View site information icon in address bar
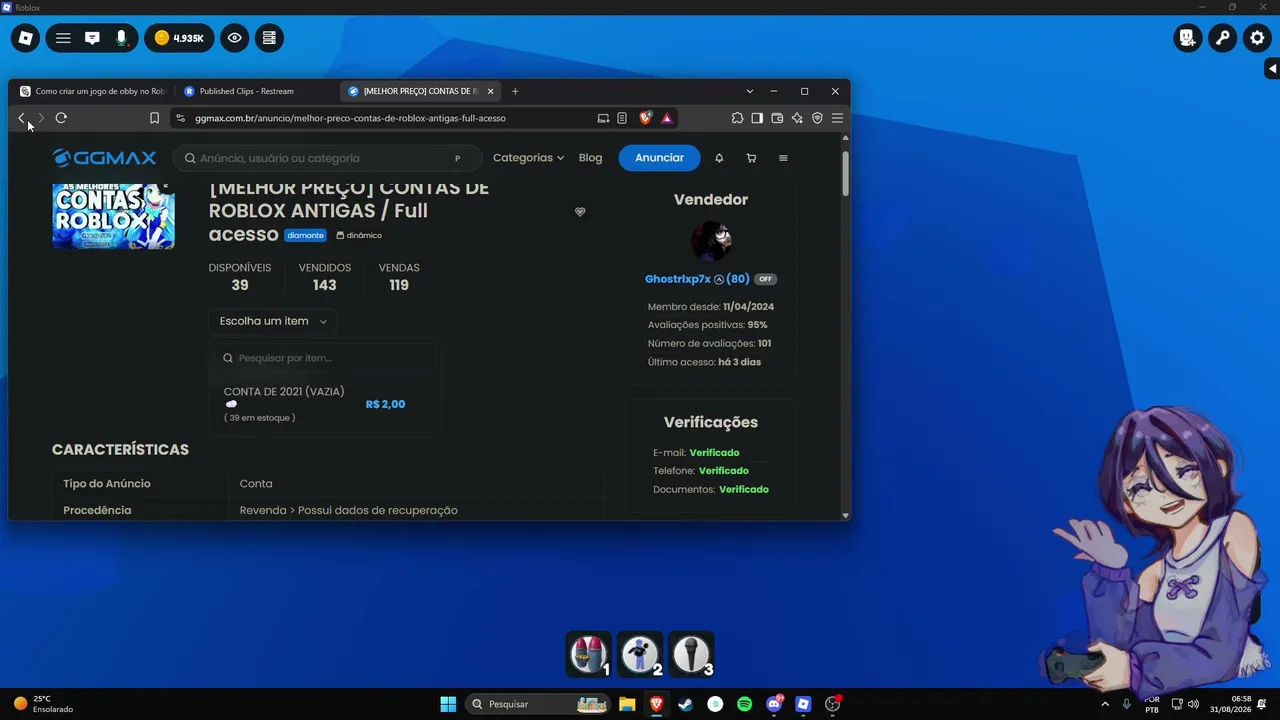This screenshot has width=1280, height=720. pos(180,118)
